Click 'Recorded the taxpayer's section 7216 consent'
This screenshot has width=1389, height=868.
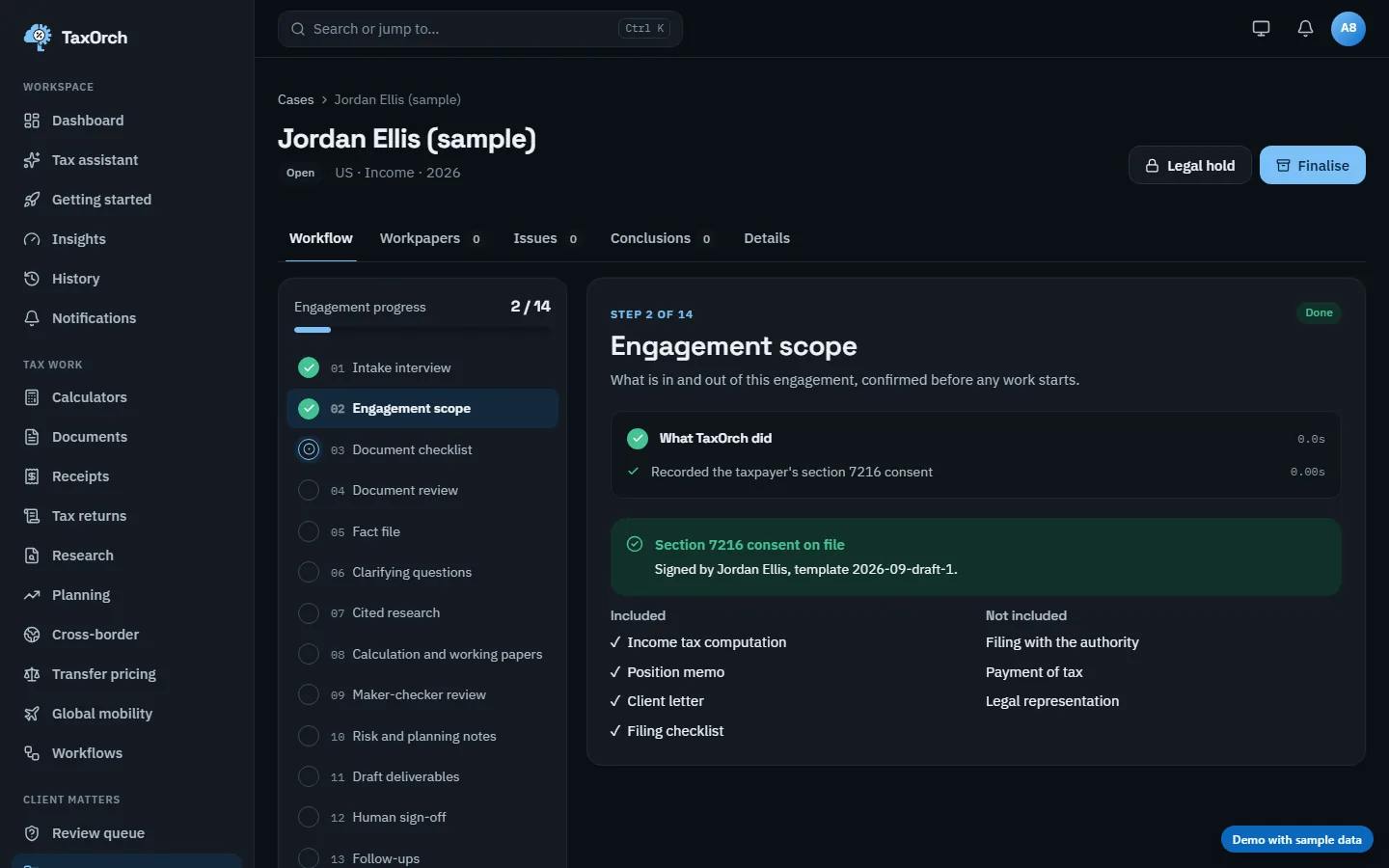[x=792, y=472]
